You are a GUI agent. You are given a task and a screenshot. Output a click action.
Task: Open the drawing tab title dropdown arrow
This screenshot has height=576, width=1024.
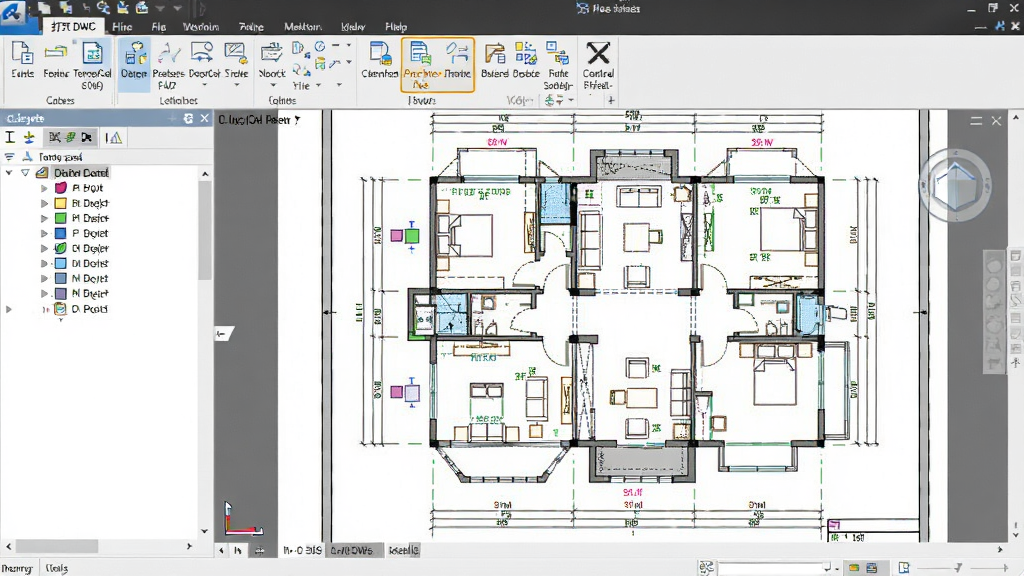point(297,120)
